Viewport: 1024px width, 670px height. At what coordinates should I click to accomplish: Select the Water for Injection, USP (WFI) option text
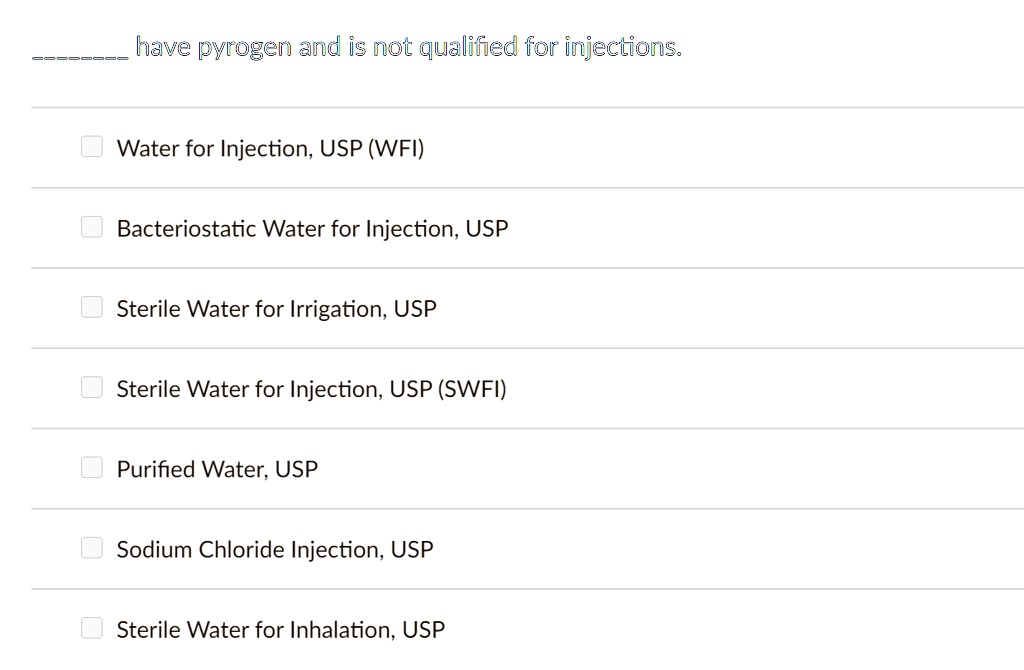pos(270,148)
